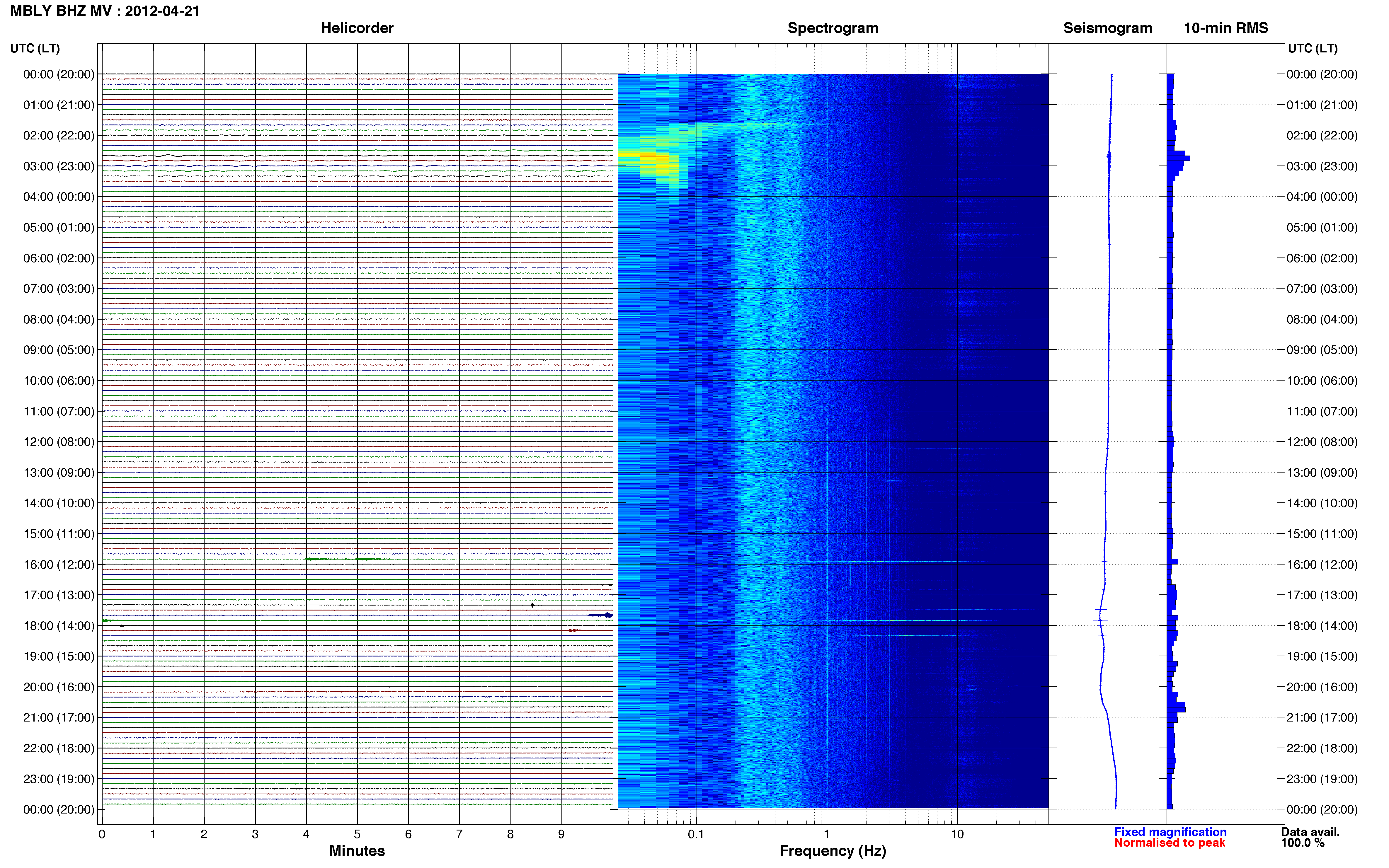Image resolution: width=1389 pixels, height=868 pixels.
Task: Click frequency axis tick '10'
Action: coord(957,835)
